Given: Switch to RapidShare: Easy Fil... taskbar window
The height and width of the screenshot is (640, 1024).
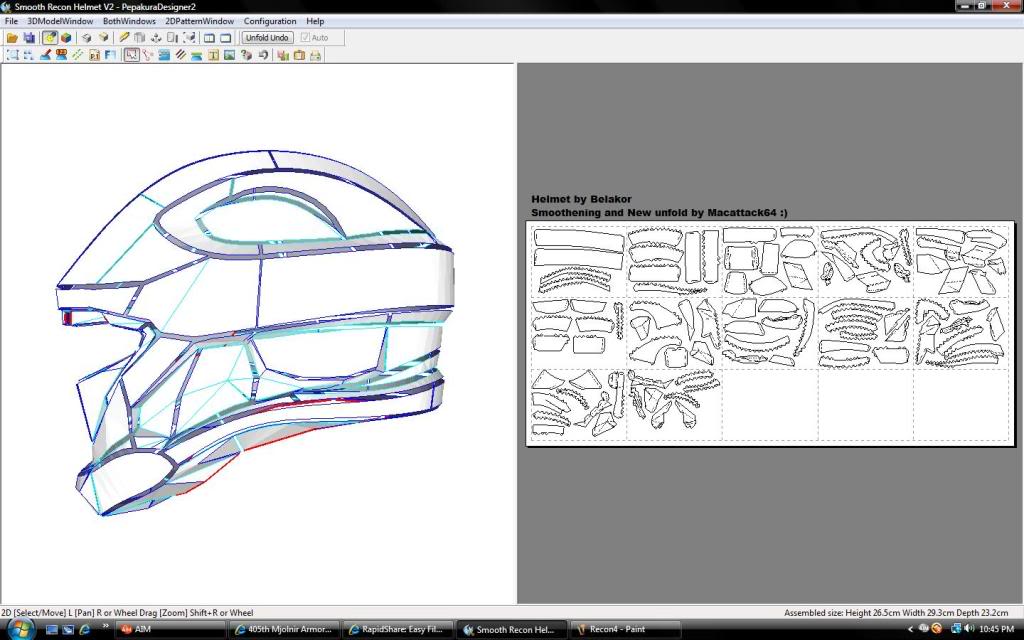Looking at the screenshot, I should (x=398, y=630).
